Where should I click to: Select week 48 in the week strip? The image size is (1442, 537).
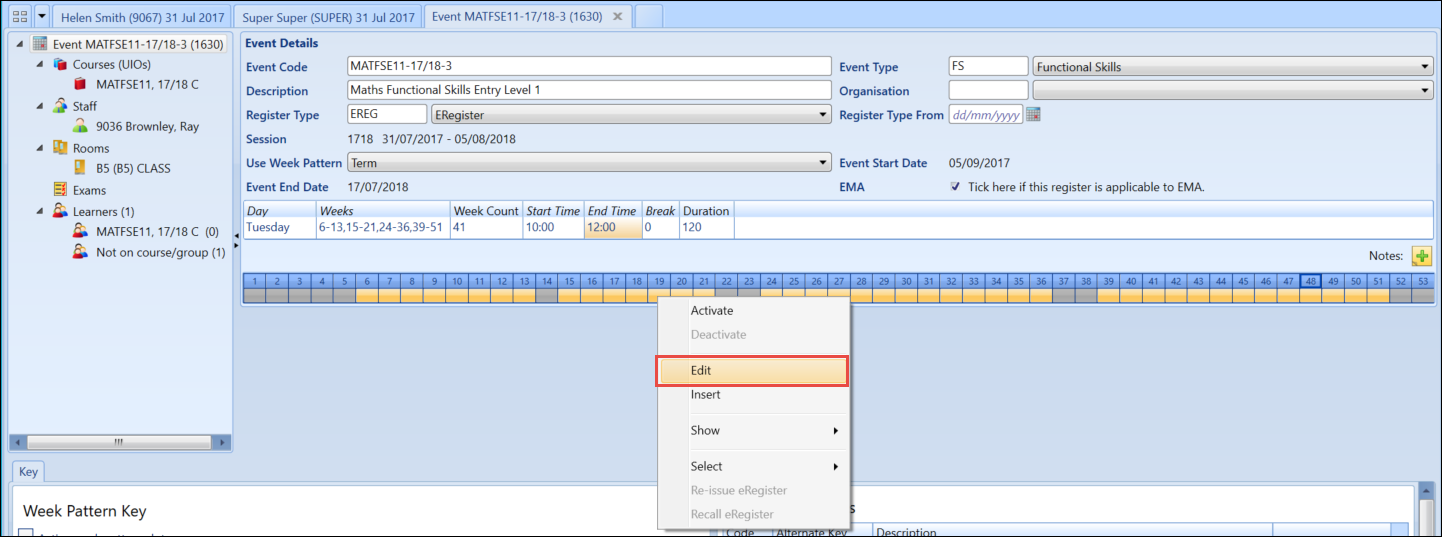pyautogui.click(x=1309, y=282)
